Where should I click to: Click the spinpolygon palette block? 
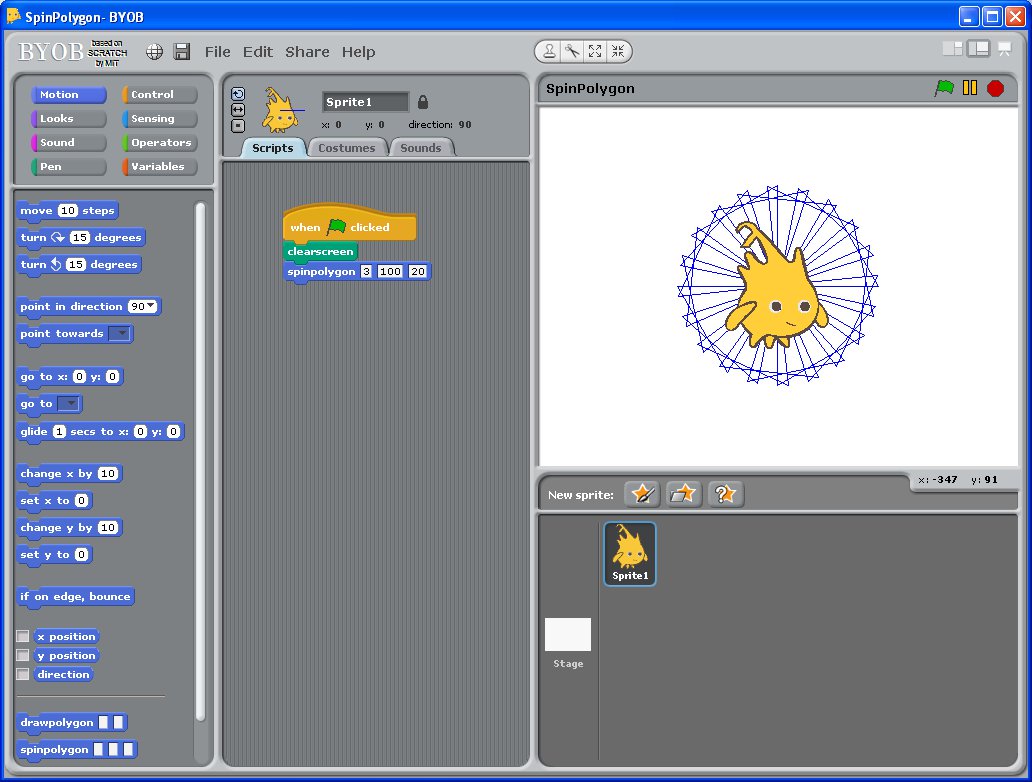76,750
